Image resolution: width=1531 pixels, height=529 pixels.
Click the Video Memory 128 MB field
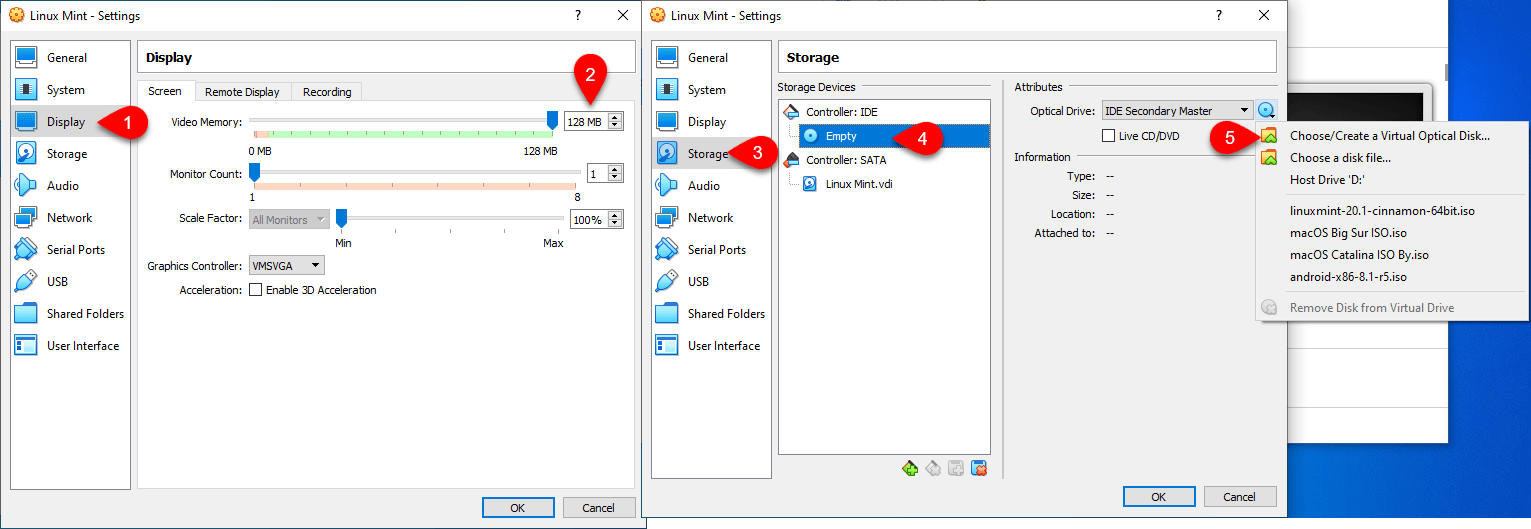[586, 122]
